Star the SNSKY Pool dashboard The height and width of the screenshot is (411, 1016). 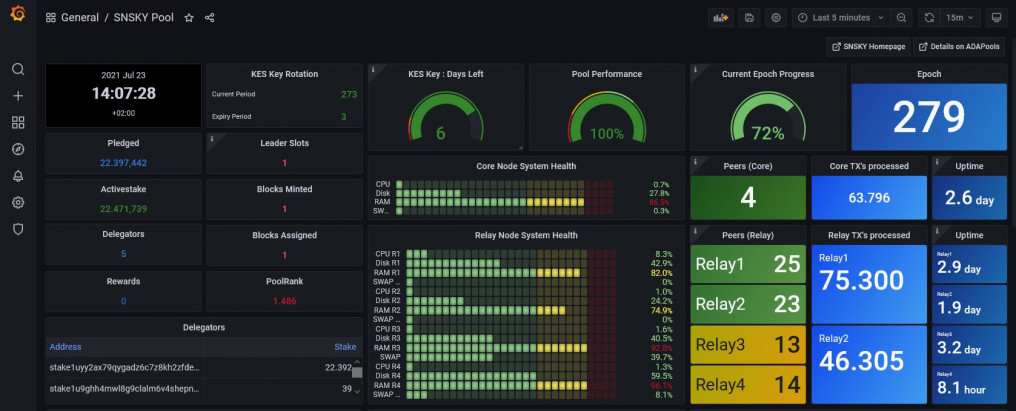[x=189, y=18]
